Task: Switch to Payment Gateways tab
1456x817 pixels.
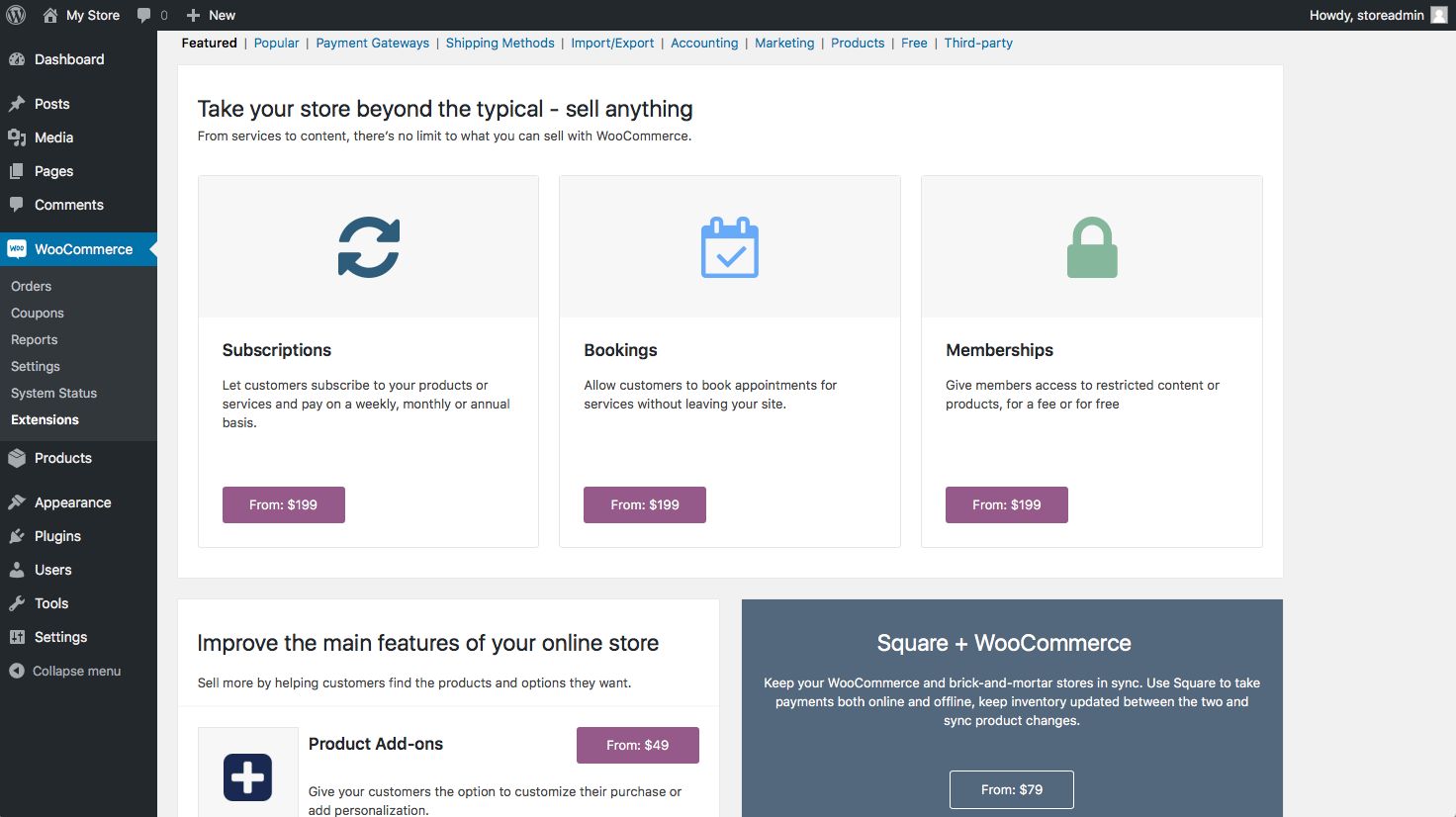Action: [372, 43]
